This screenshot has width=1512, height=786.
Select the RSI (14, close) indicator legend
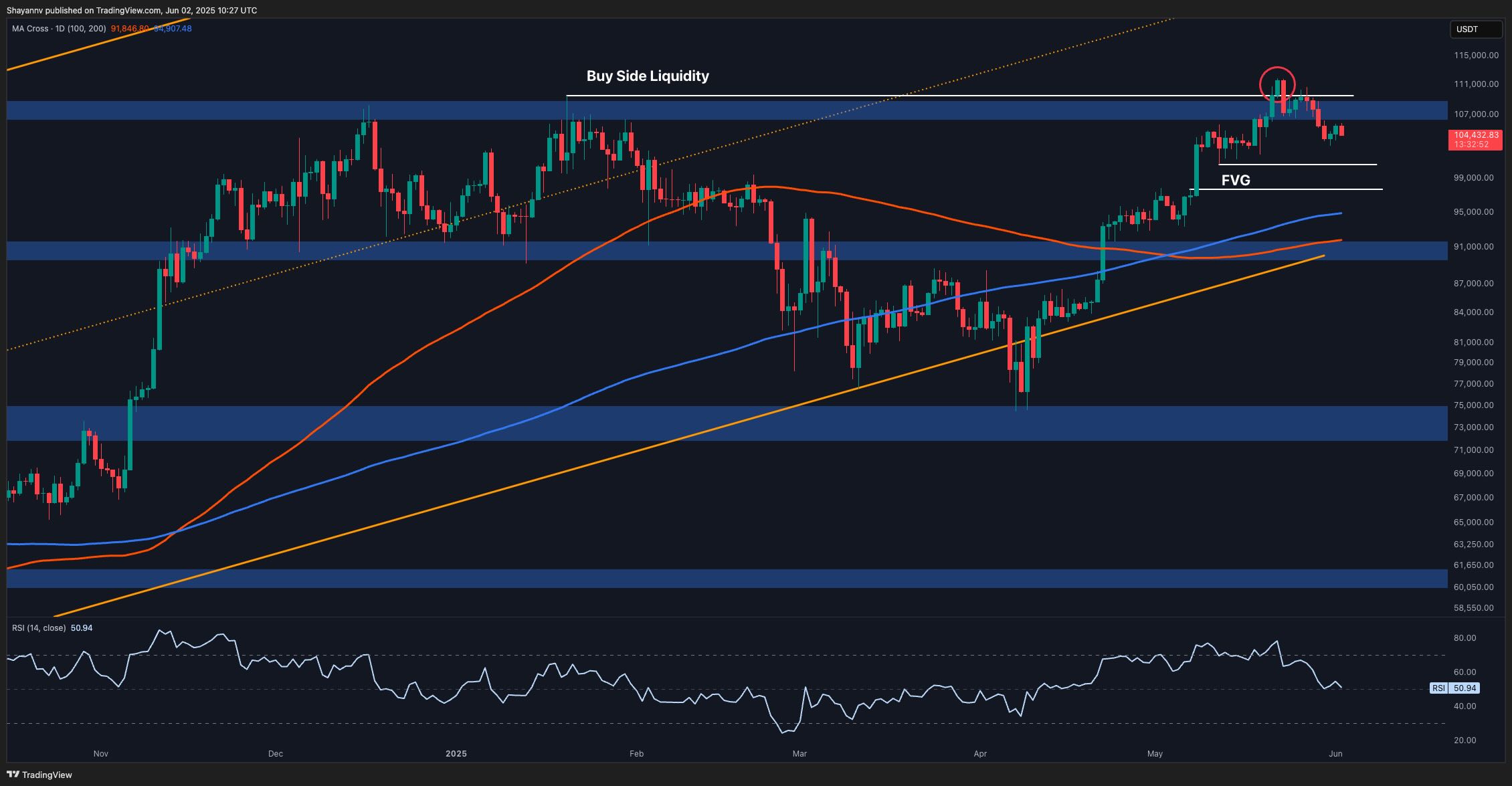pyautogui.click(x=39, y=627)
